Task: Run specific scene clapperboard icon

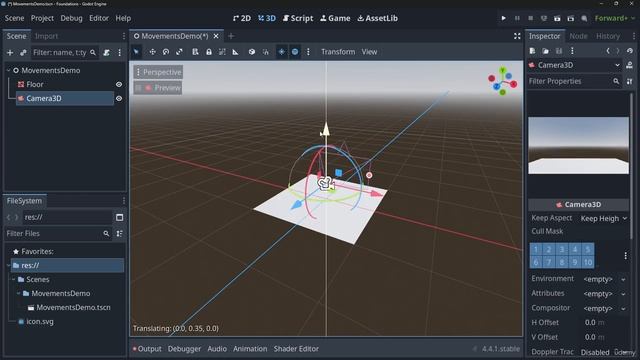Action: (571, 18)
